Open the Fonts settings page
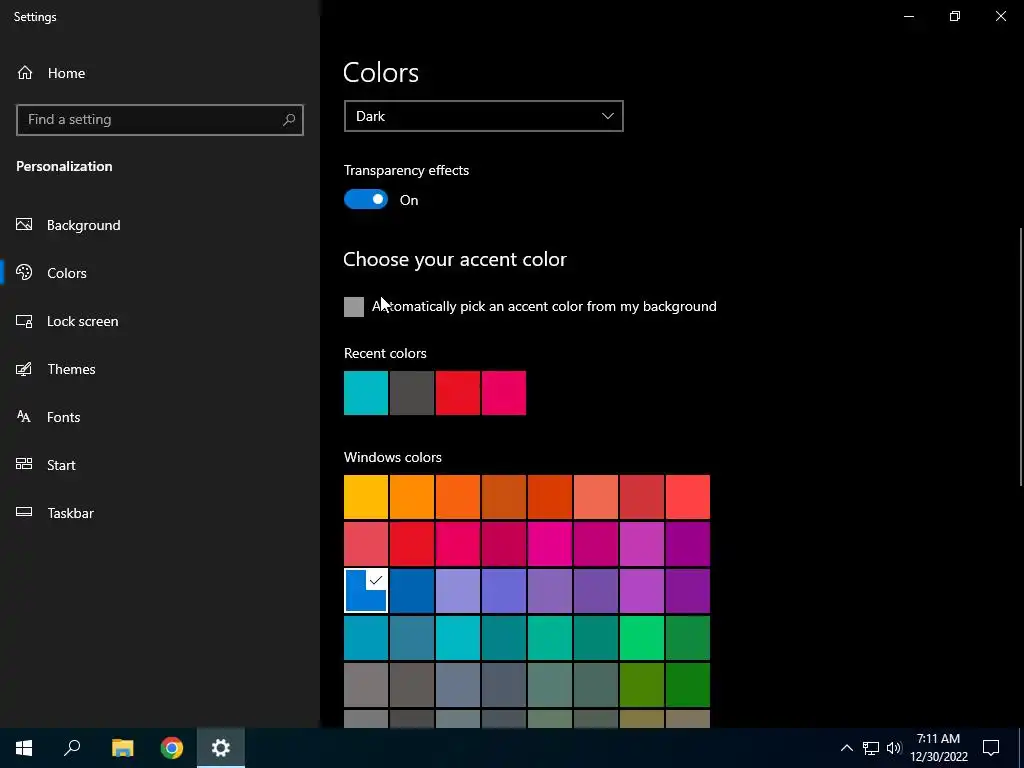The width and height of the screenshot is (1024, 768). point(63,417)
